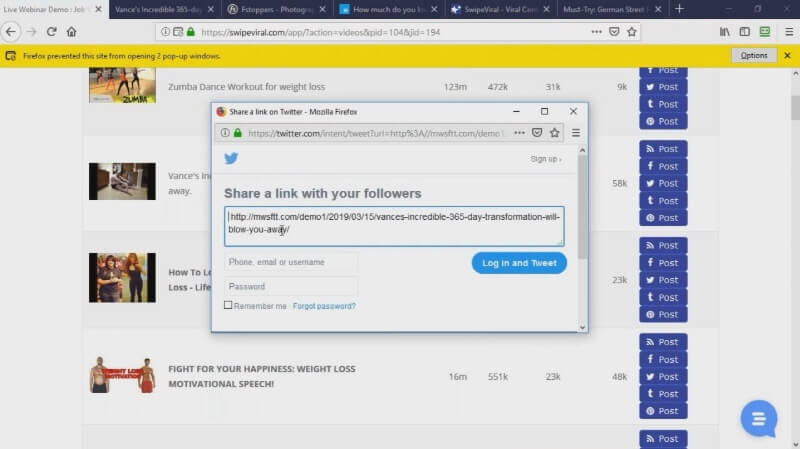Close the Fstoppers tab
Viewport: 800px width, 449px height.
322,9
